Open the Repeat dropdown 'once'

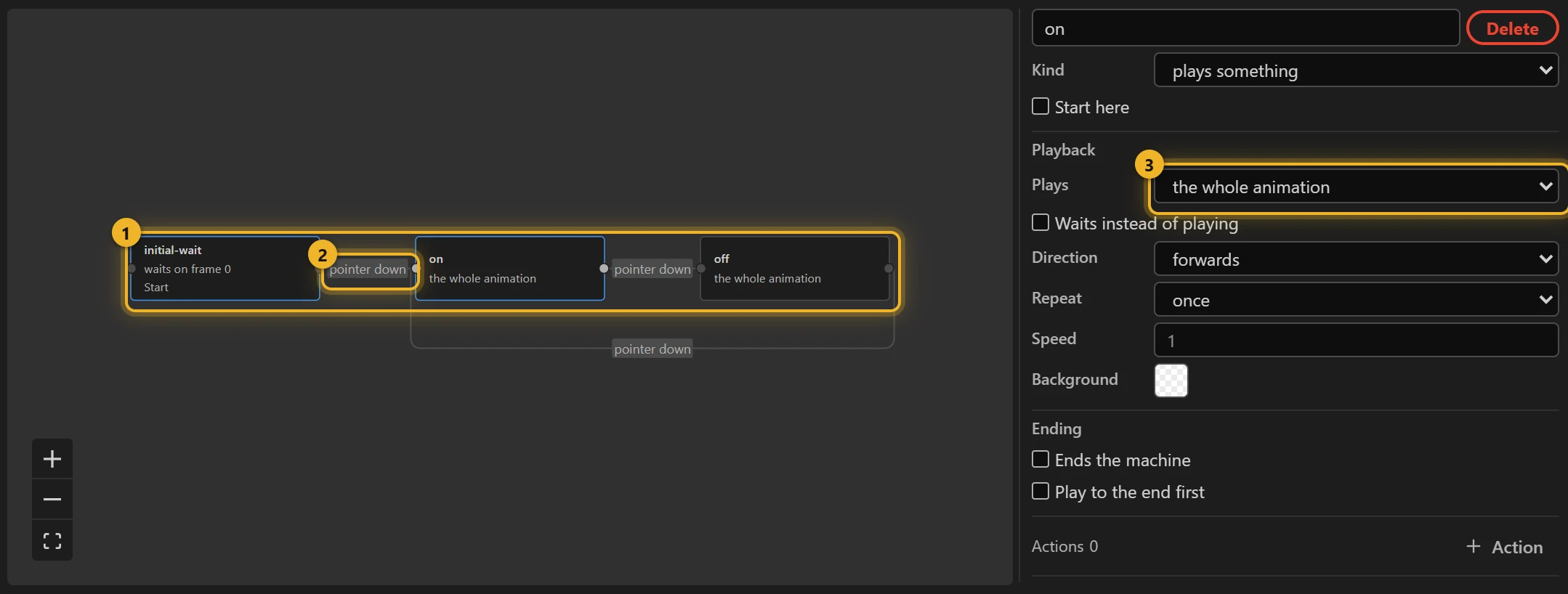[x=1356, y=300]
